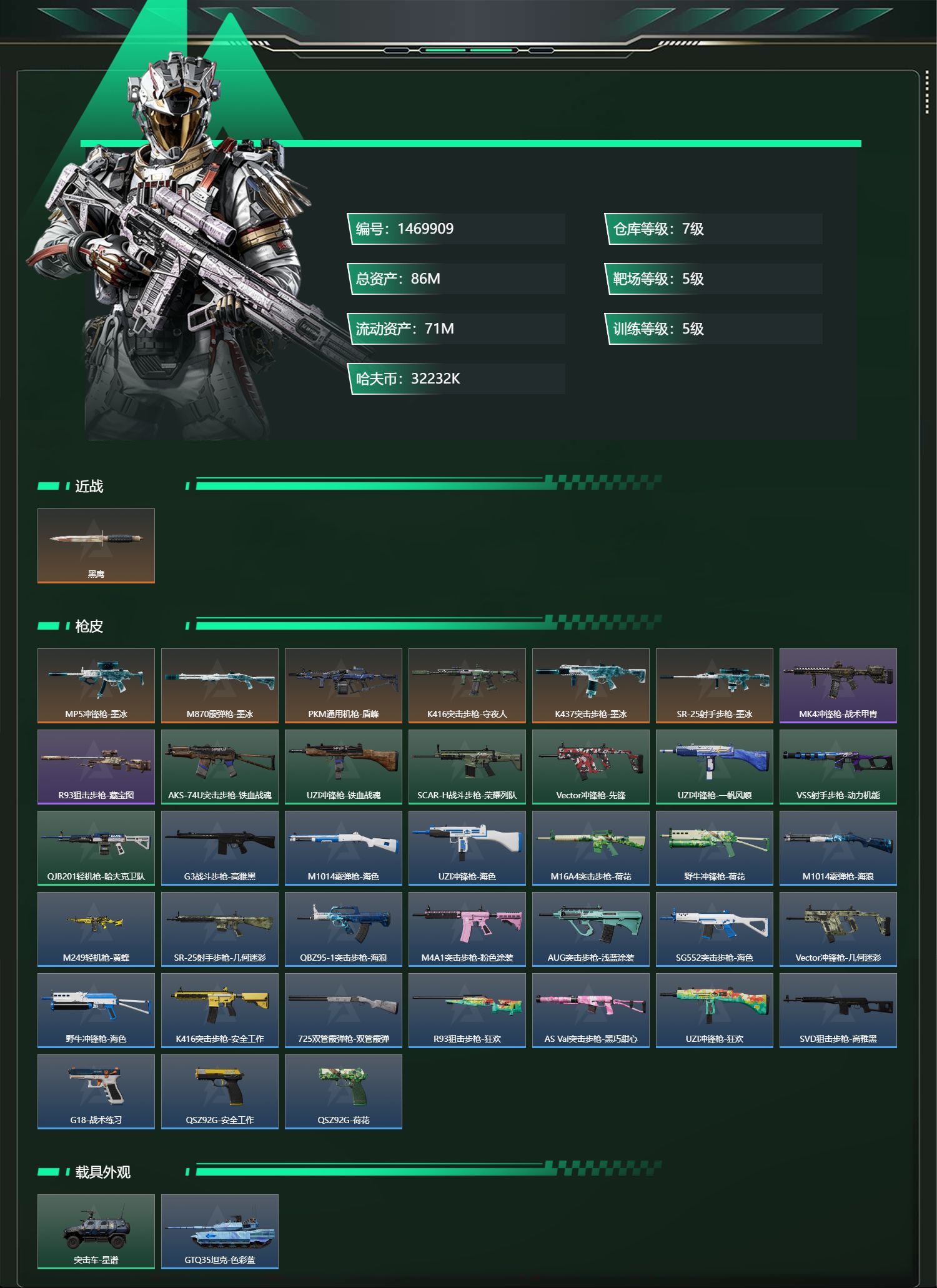
Task: Select the QSZ92G-荷花 pistol skin
Action: 344,1092
